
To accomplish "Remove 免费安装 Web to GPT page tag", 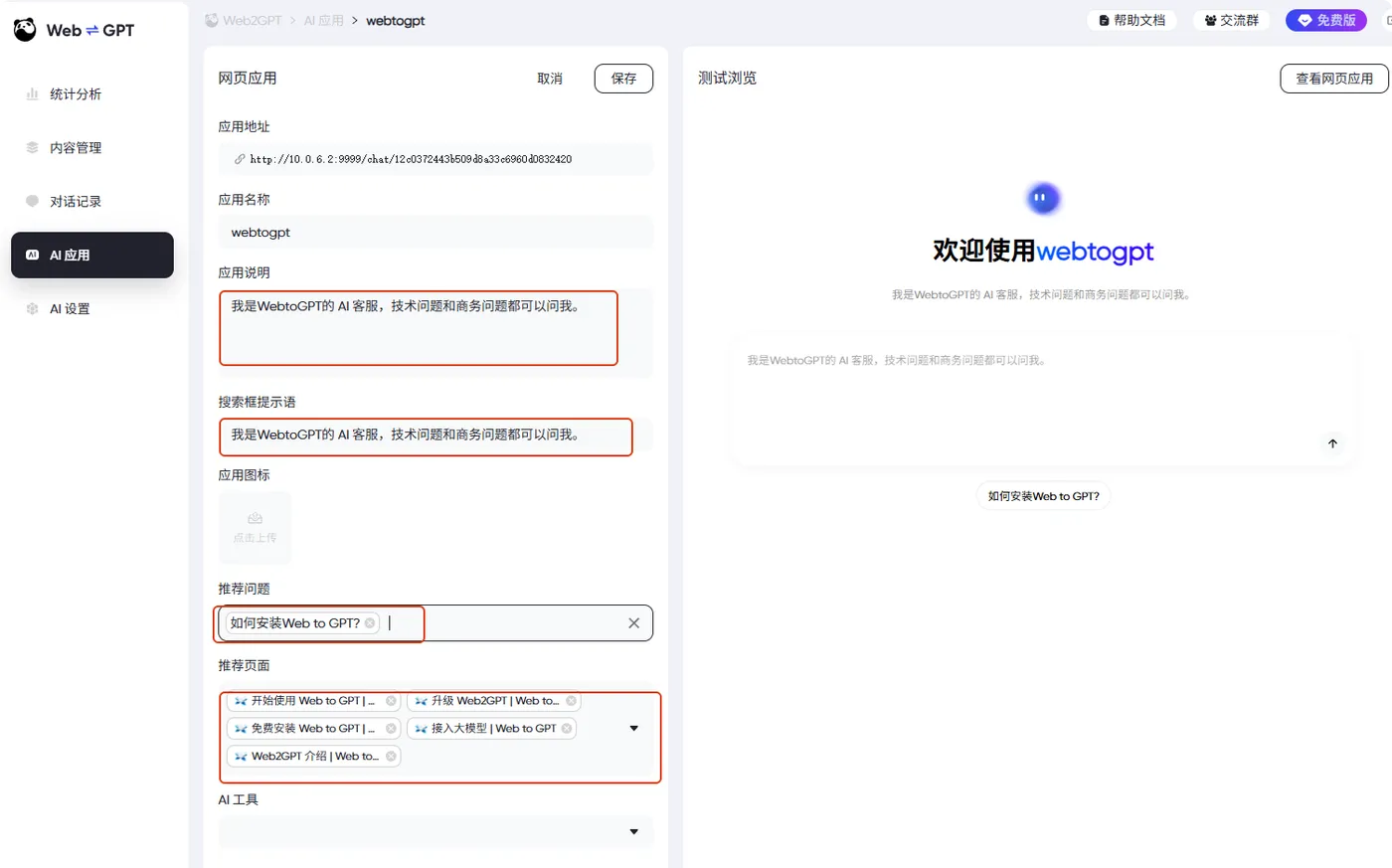I will click(x=391, y=729).
